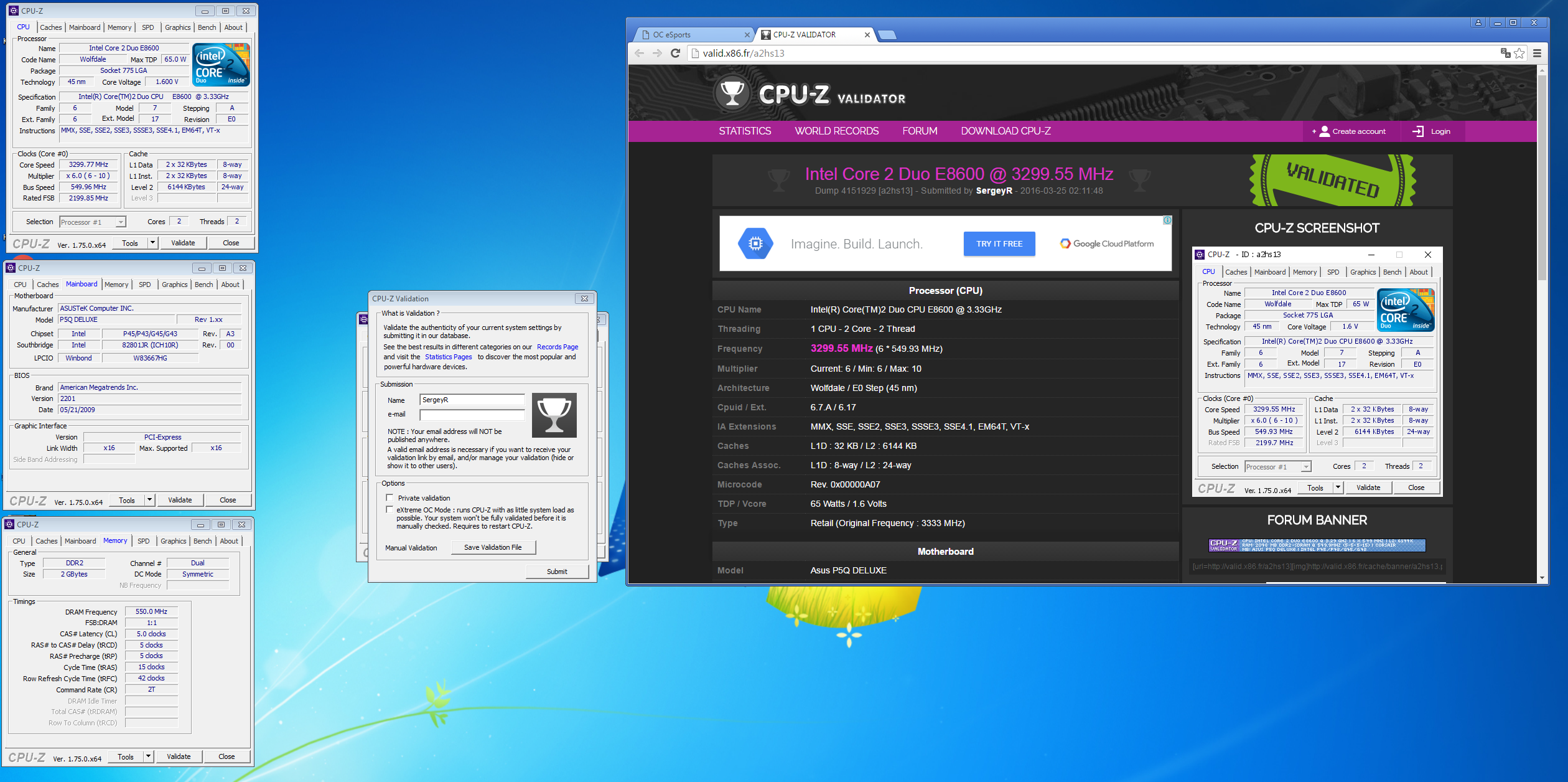This screenshot has height=782, width=1568.
Task: Click the CPU-Z Validator trophy logo
Action: (x=732, y=94)
